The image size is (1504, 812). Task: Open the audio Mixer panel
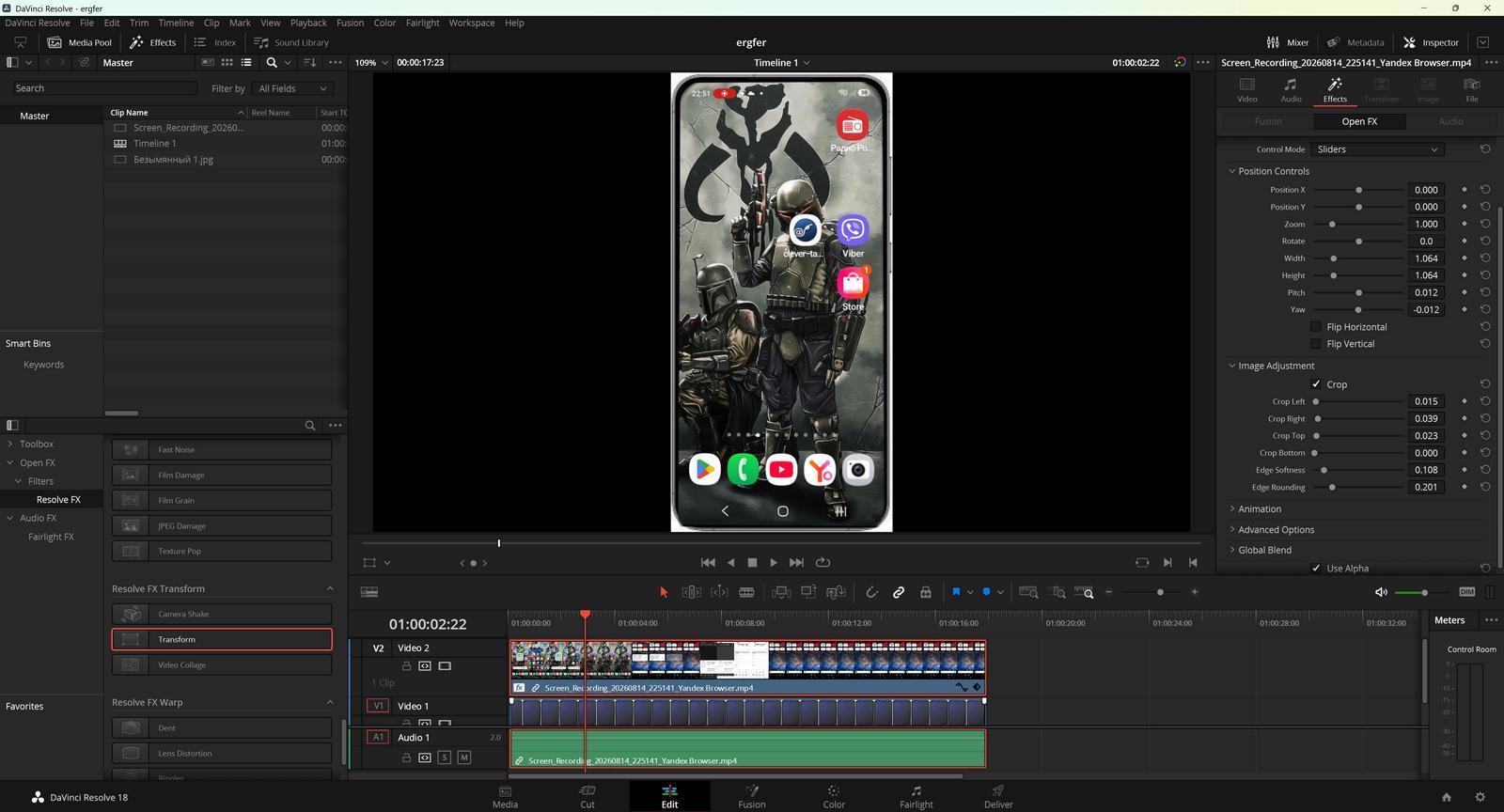(1287, 42)
